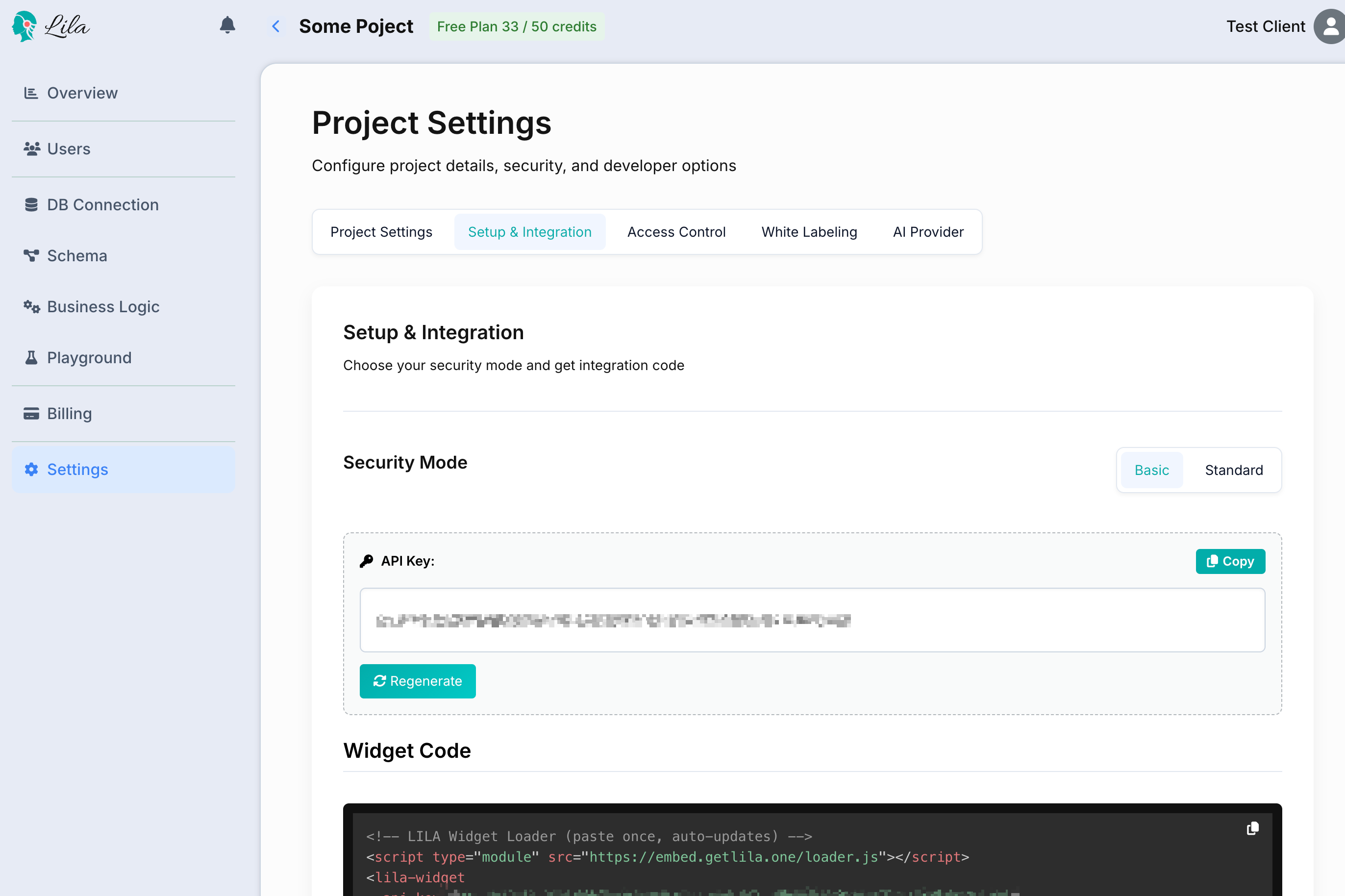Open Overview from the sidebar

pos(82,93)
